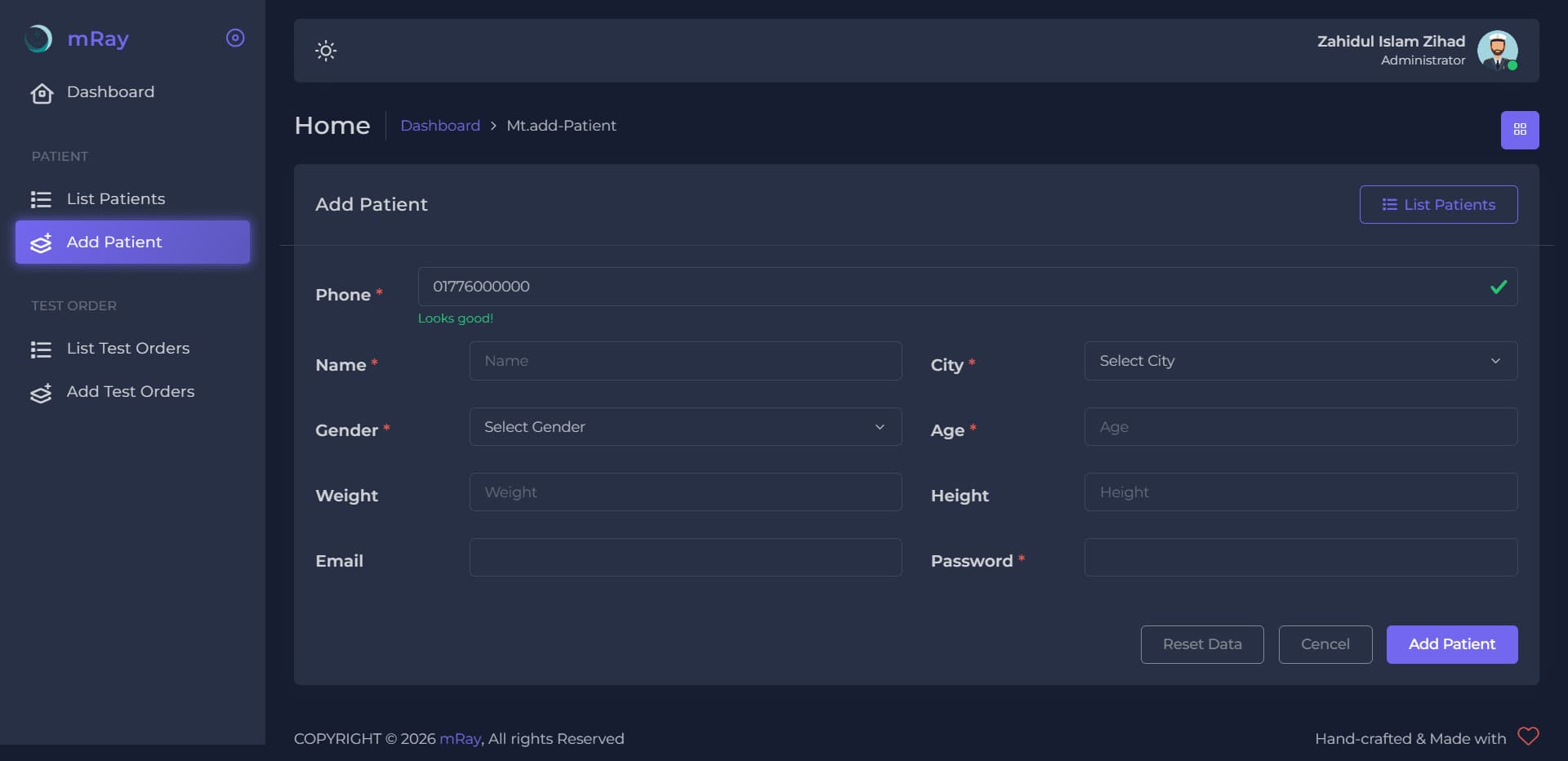The width and height of the screenshot is (1568, 761).
Task: Expand the Select Gender dropdown
Action: 685,427
